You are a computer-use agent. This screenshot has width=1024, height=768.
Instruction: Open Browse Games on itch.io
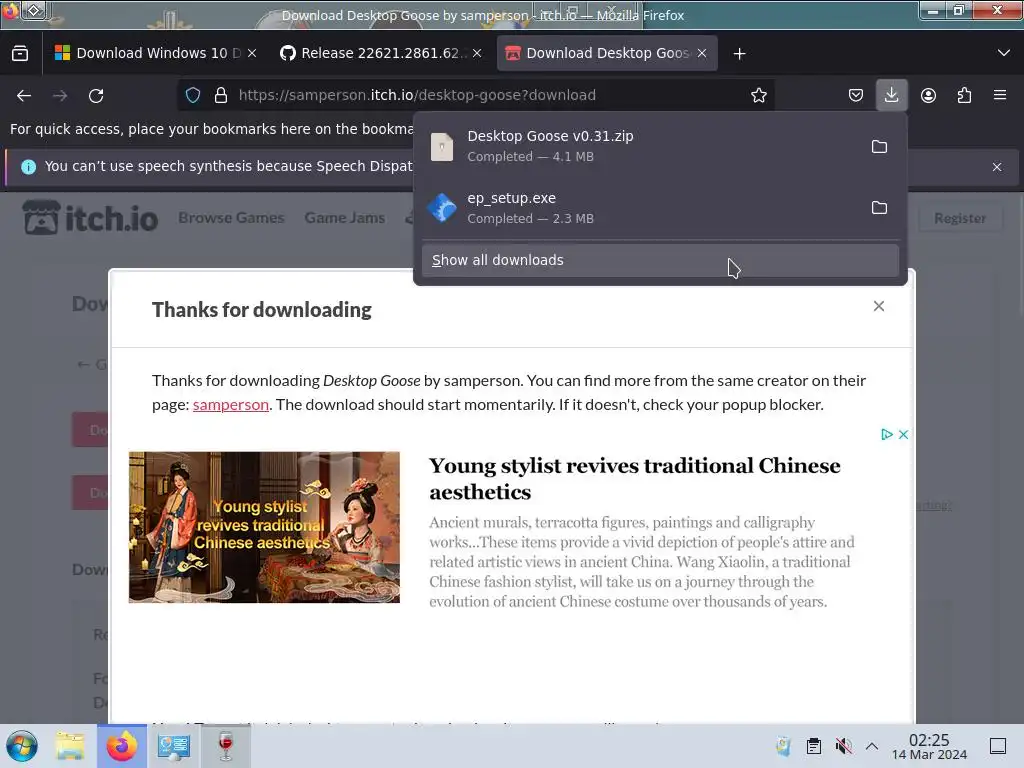(231, 217)
